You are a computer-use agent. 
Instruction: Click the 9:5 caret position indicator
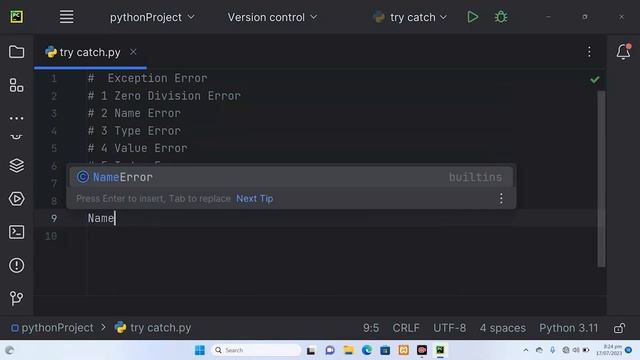pyautogui.click(x=371, y=328)
